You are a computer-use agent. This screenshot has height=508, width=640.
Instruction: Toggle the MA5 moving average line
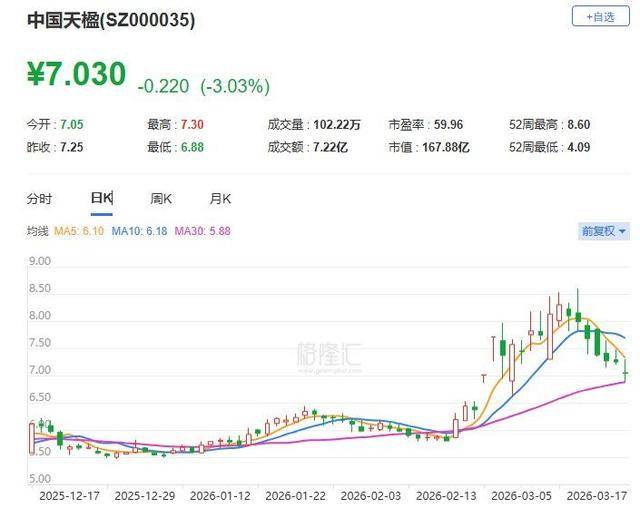click(x=80, y=232)
